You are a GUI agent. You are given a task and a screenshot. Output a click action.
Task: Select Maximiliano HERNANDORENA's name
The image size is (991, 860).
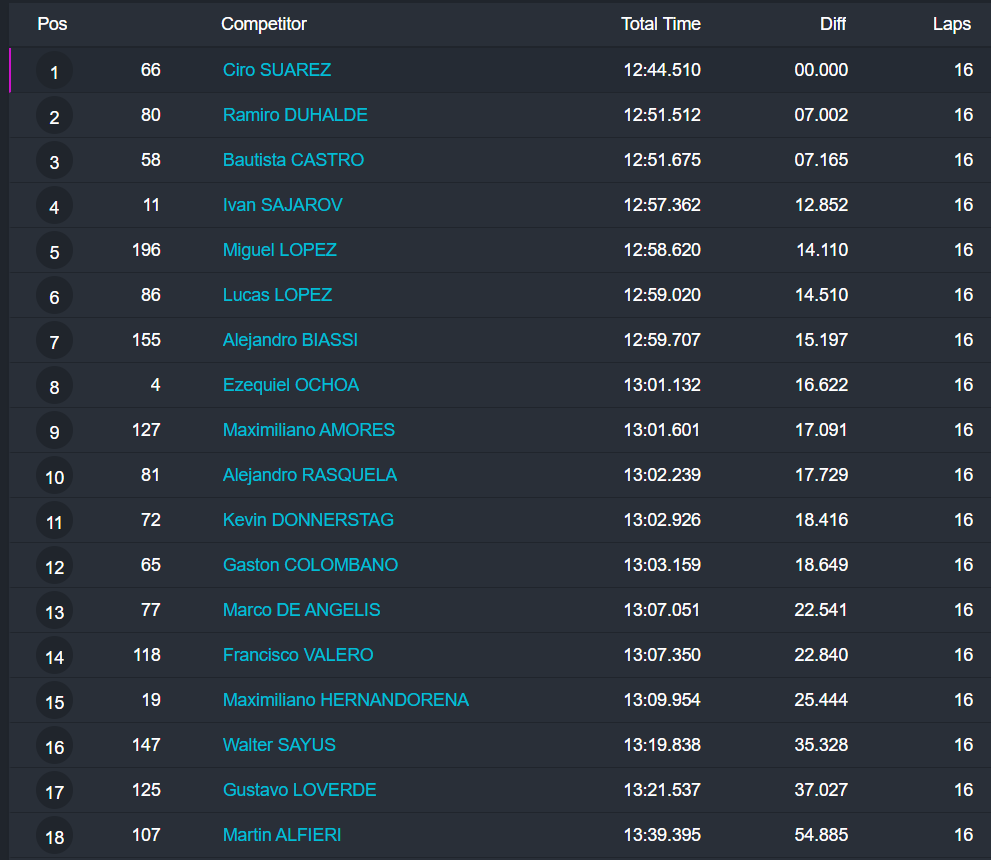point(345,700)
